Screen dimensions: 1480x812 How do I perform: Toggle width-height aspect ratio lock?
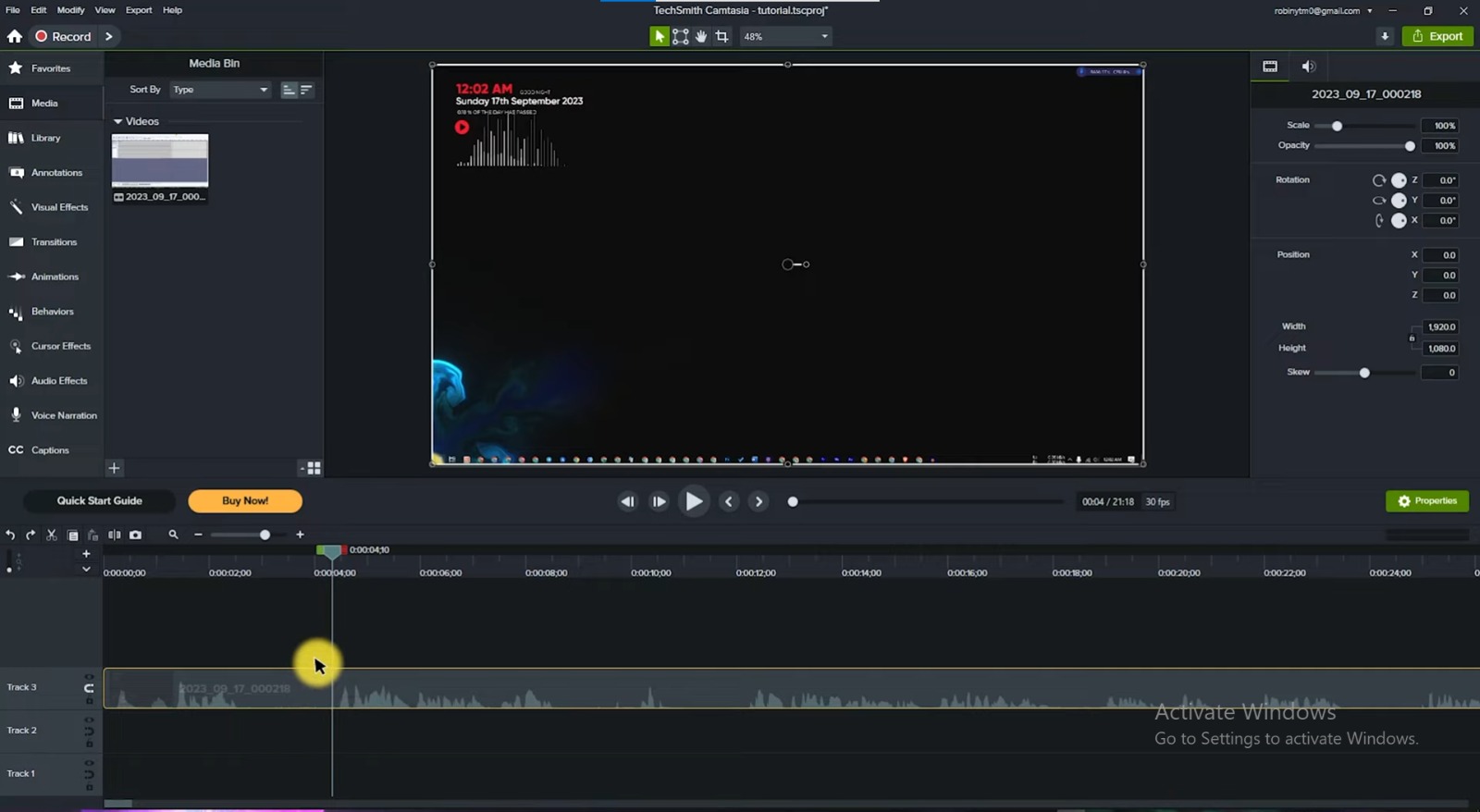1412,338
